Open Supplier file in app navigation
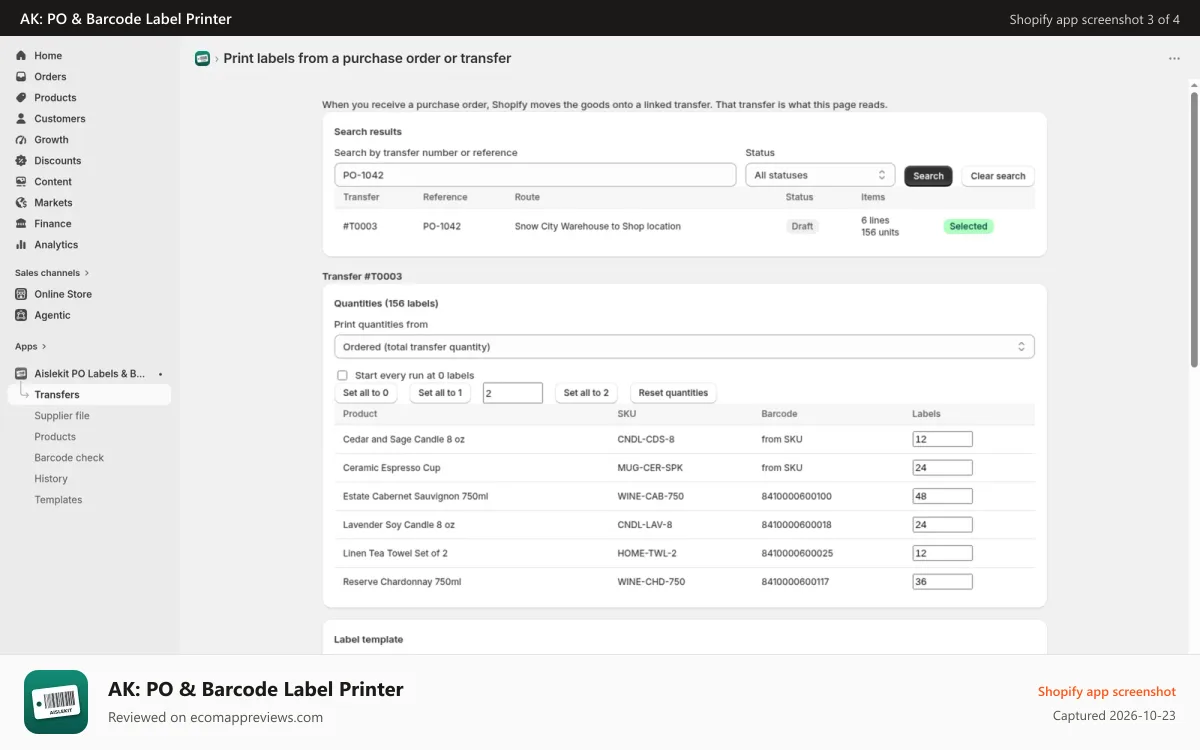The height and width of the screenshot is (750, 1200). [x=62, y=416]
